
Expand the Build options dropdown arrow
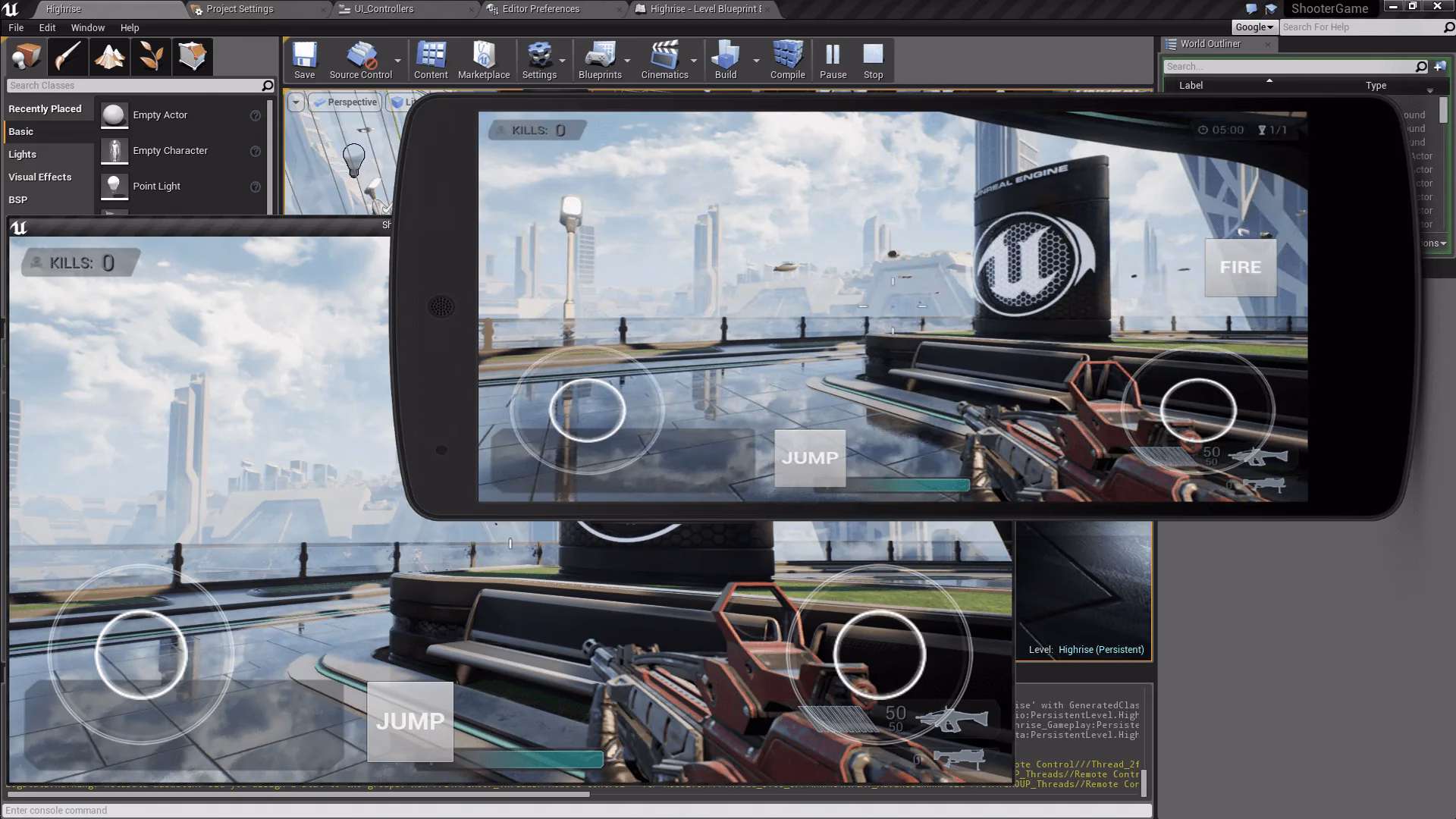point(756,61)
